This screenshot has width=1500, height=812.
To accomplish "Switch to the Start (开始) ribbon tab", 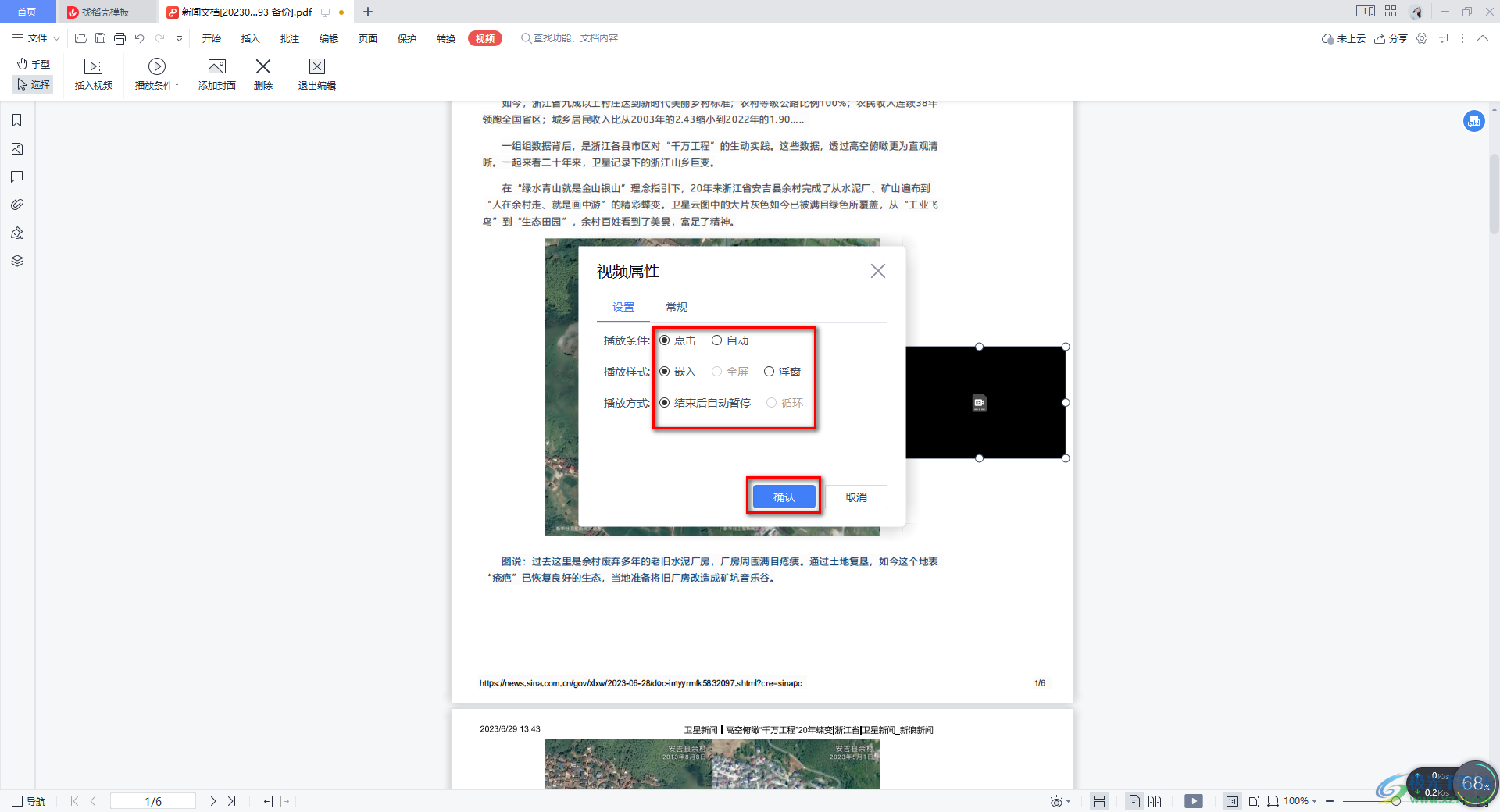I will [x=212, y=38].
